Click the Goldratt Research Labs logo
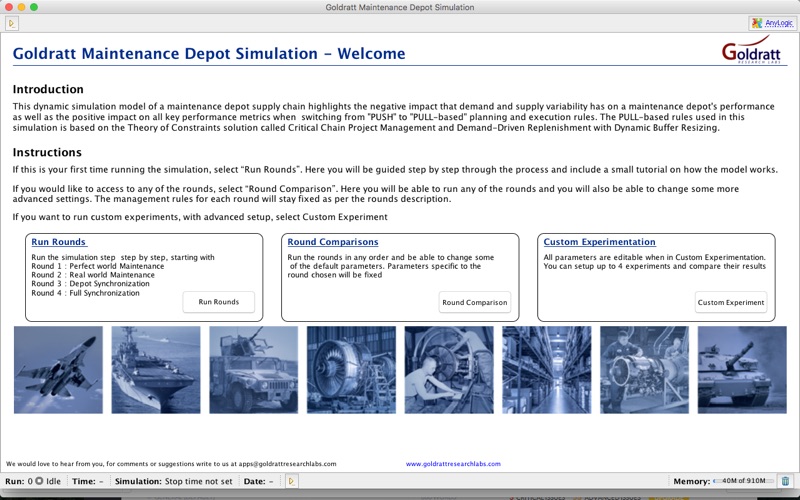This screenshot has width=800, height=500. 751,50
